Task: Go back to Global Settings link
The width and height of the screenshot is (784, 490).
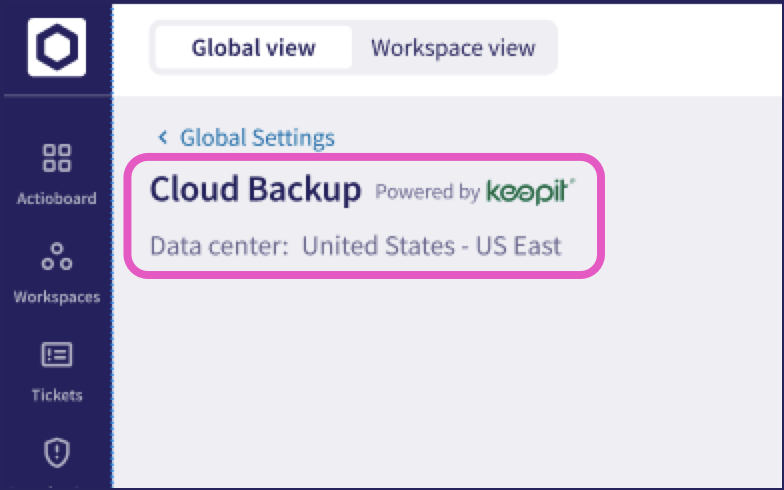Action: (257, 138)
